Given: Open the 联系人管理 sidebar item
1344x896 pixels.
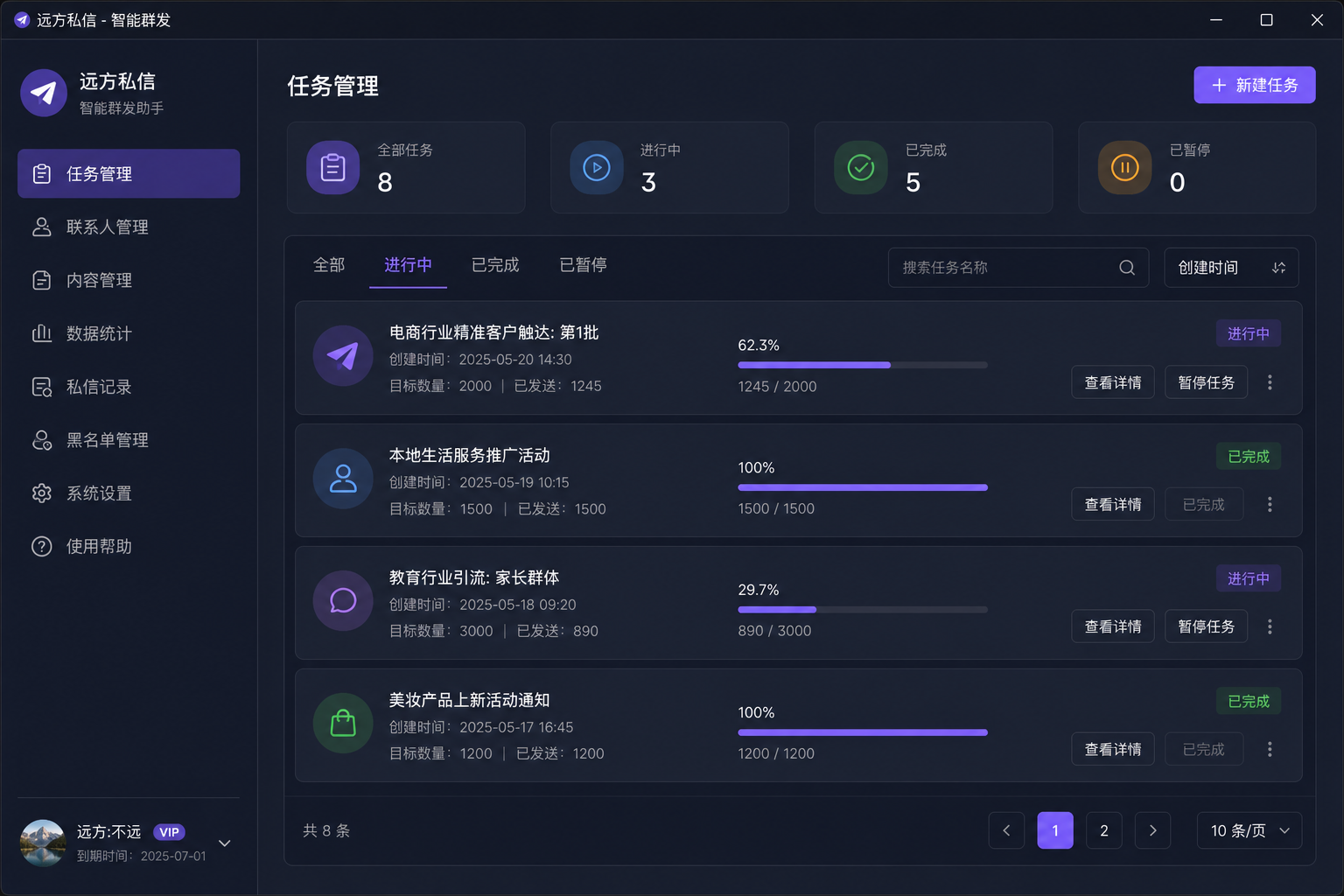Looking at the screenshot, I should (129, 227).
